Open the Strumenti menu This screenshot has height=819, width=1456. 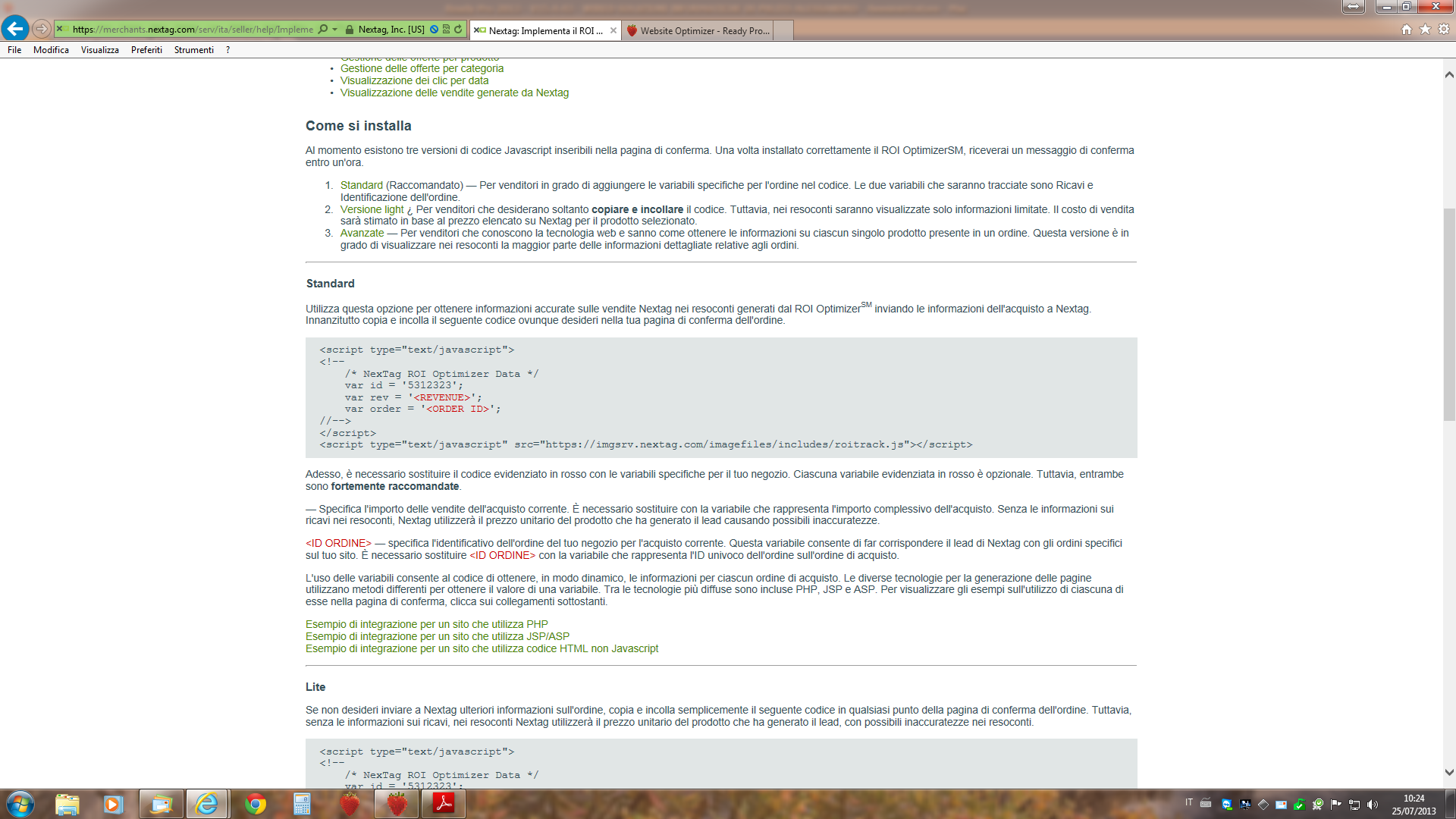click(x=193, y=50)
